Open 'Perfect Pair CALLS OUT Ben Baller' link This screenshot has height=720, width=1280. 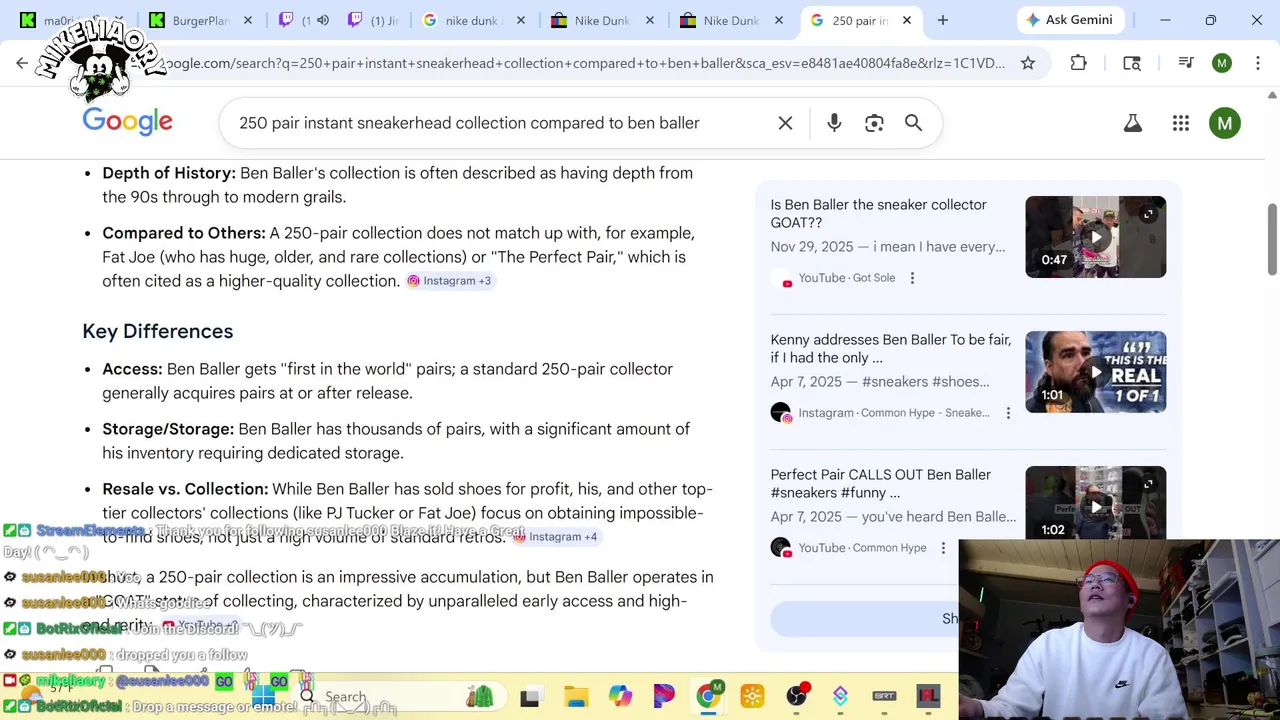pyautogui.click(x=881, y=484)
